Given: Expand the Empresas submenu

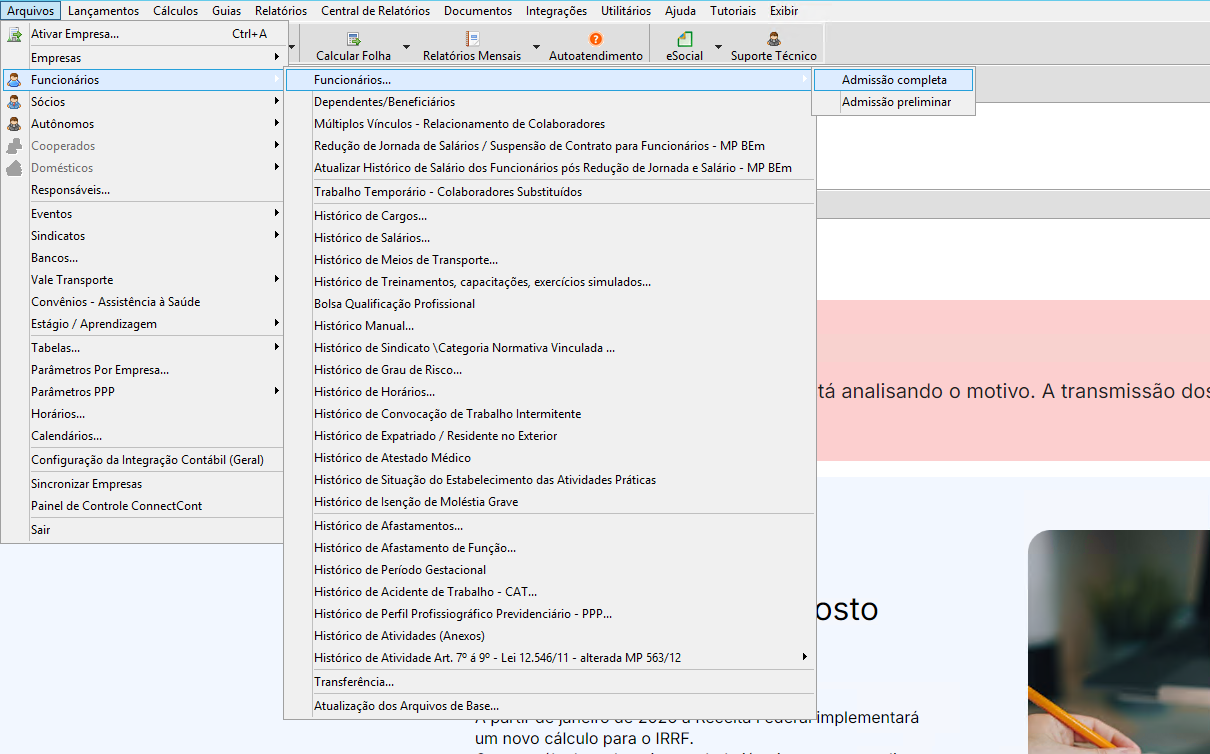Looking at the screenshot, I should 277,58.
